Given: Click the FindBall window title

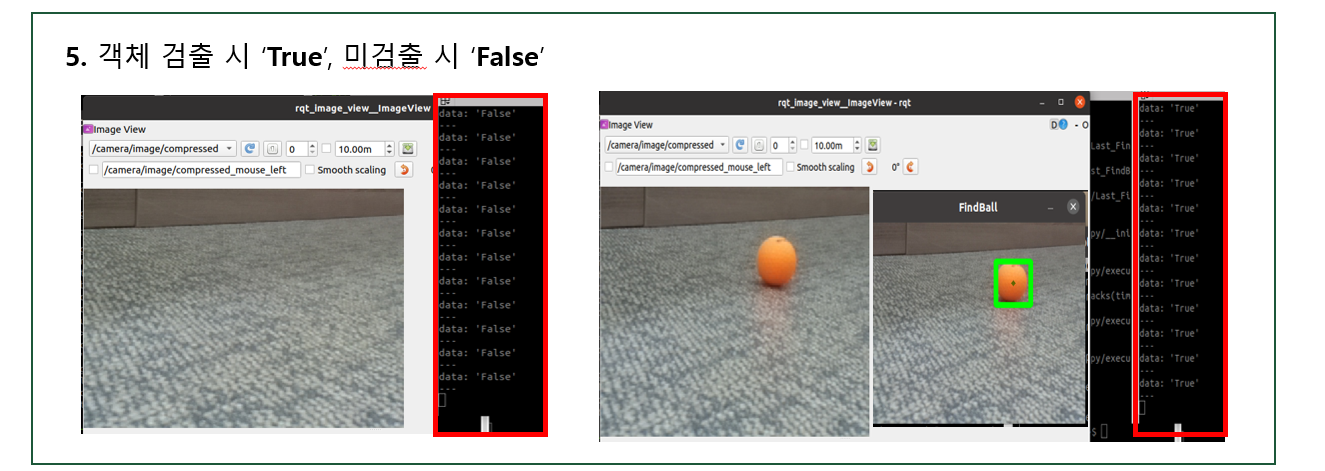Looking at the screenshot, I should click(977, 207).
